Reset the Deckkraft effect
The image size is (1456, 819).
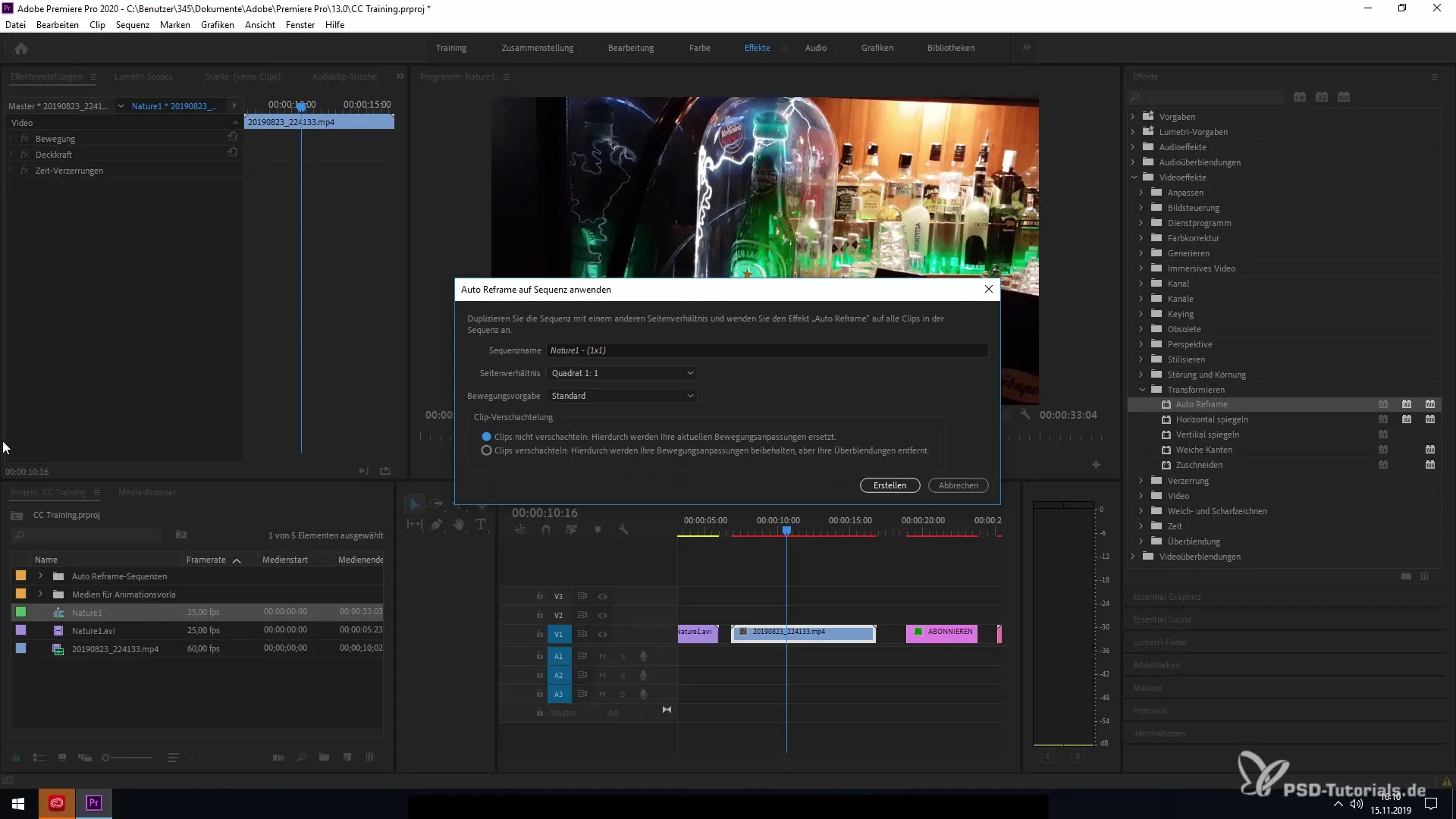pyautogui.click(x=233, y=152)
